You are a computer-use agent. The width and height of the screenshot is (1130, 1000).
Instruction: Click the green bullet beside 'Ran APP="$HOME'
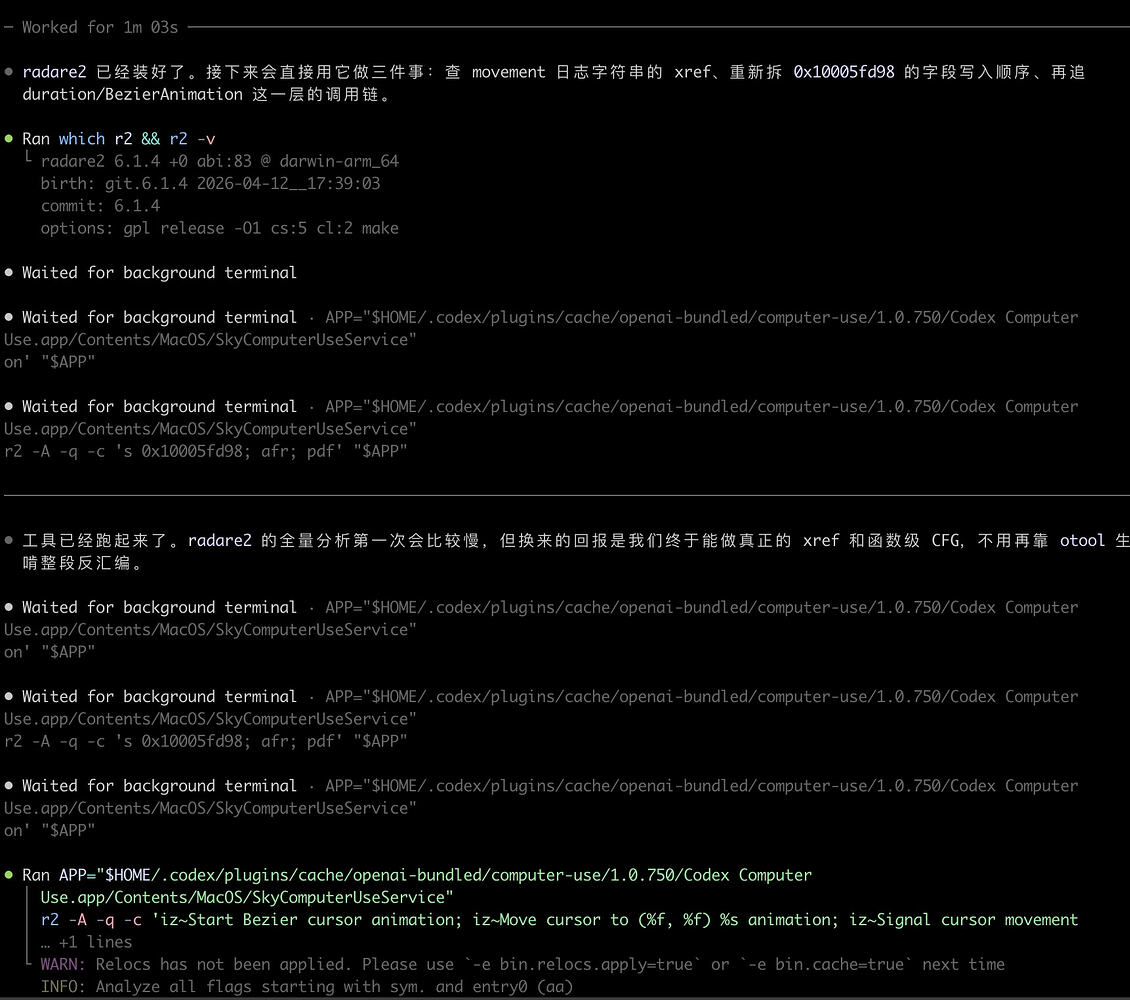pyautogui.click(x=9, y=875)
